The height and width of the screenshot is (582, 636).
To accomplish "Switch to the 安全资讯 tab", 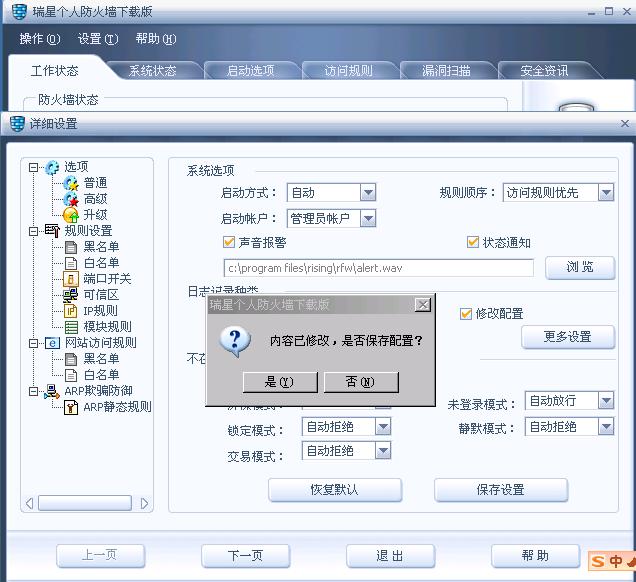I will click(x=544, y=71).
